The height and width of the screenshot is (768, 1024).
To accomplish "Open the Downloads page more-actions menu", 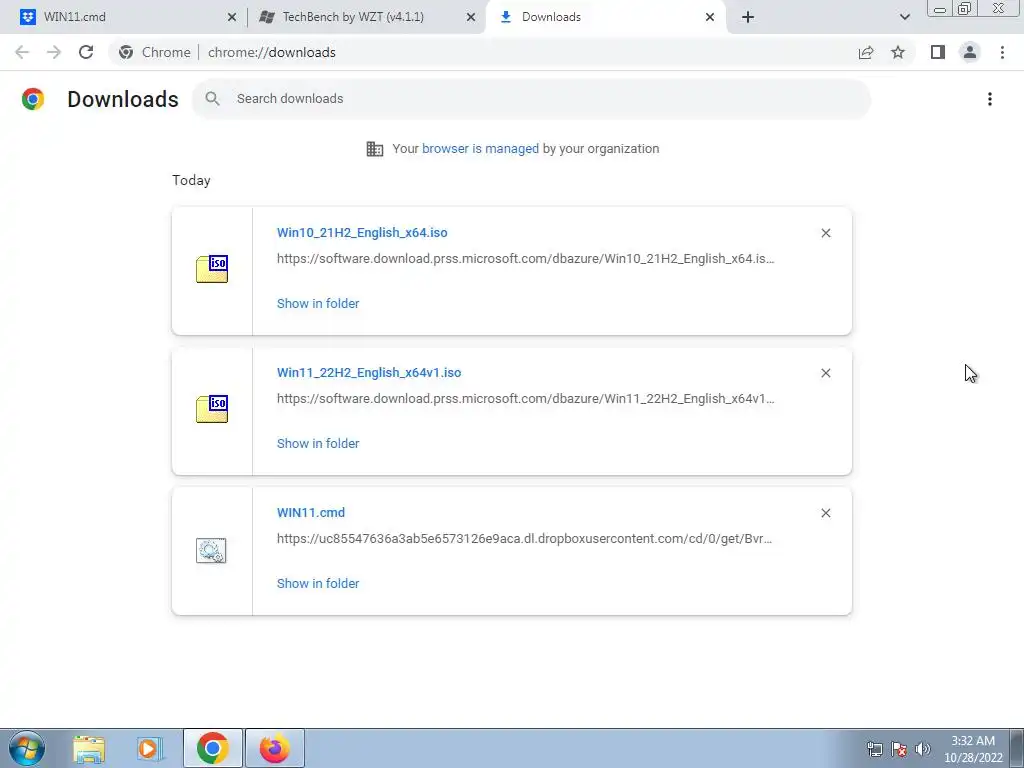I will (x=990, y=99).
